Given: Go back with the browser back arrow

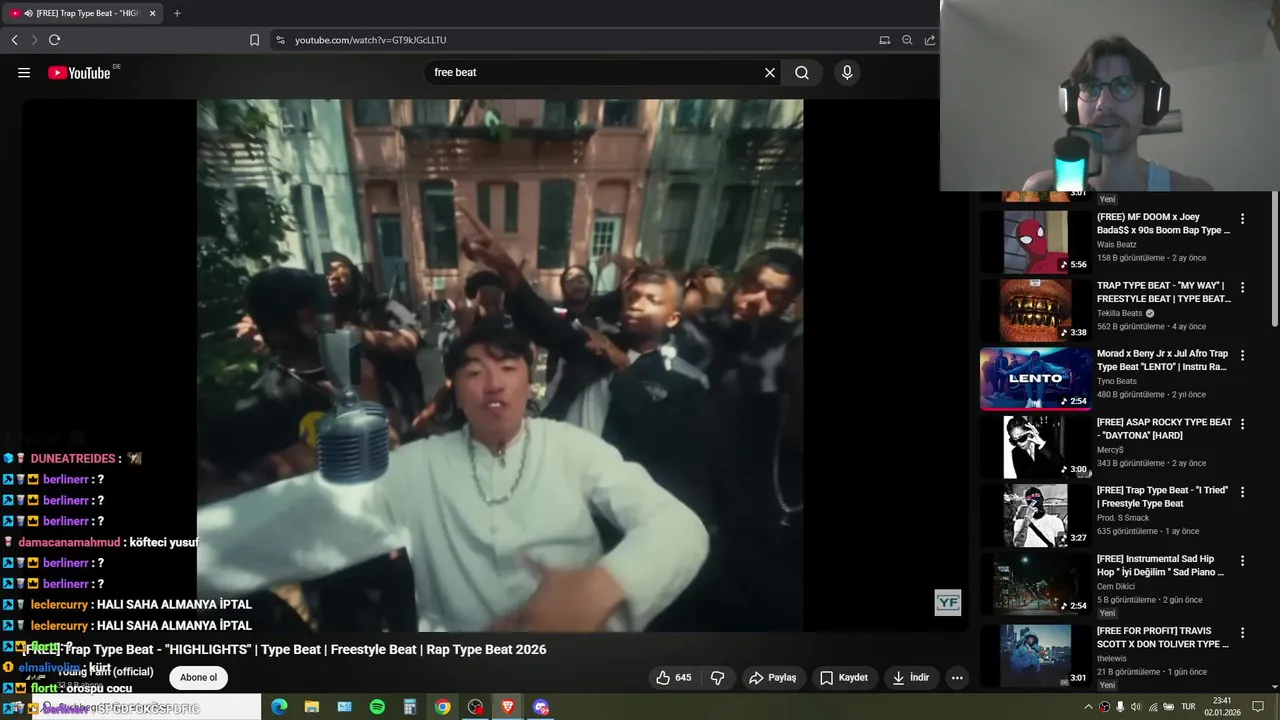Looking at the screenshot, I should pyautogui.click(x=14, y=40).
